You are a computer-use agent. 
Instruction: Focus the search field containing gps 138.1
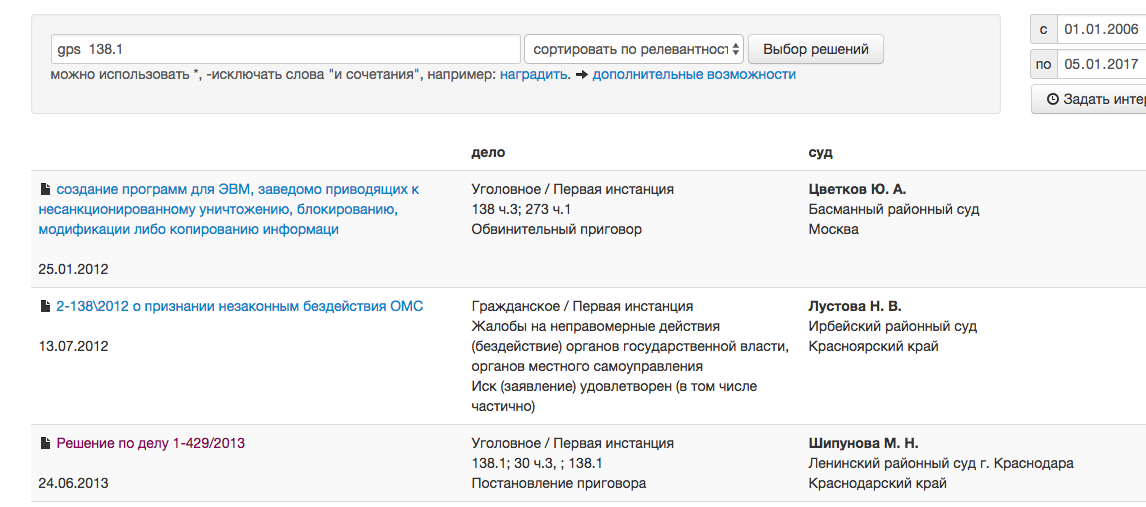coord(286,49)
